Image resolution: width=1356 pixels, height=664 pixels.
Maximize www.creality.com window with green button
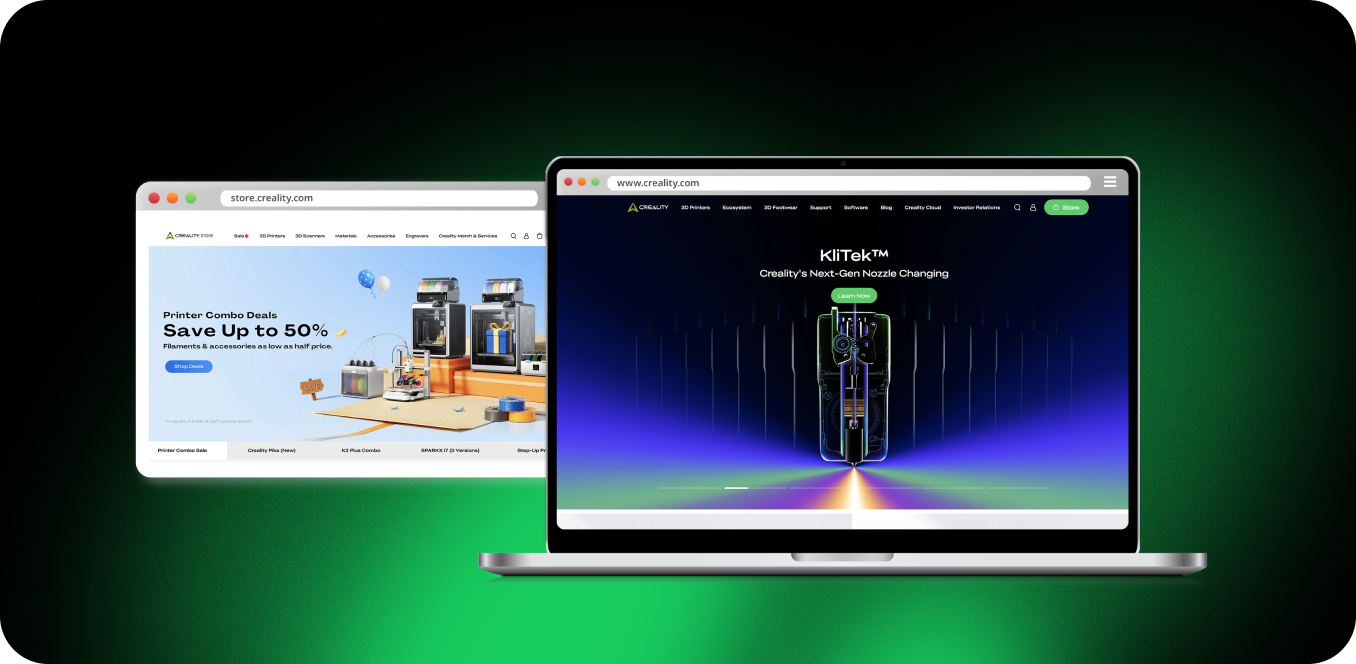595,182
